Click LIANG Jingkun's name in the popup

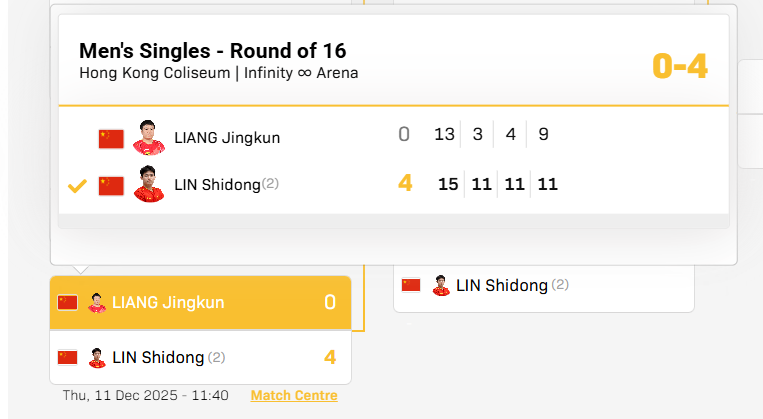coord(227,138)
